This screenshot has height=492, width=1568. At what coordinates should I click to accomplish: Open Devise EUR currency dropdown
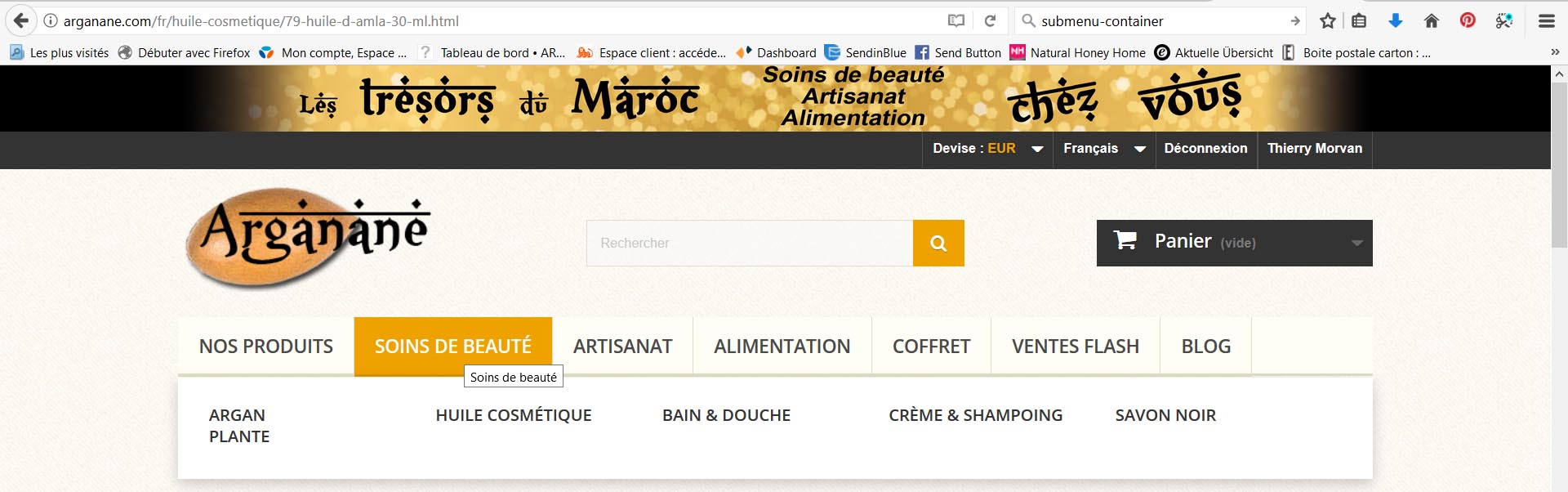coord(987,149)
